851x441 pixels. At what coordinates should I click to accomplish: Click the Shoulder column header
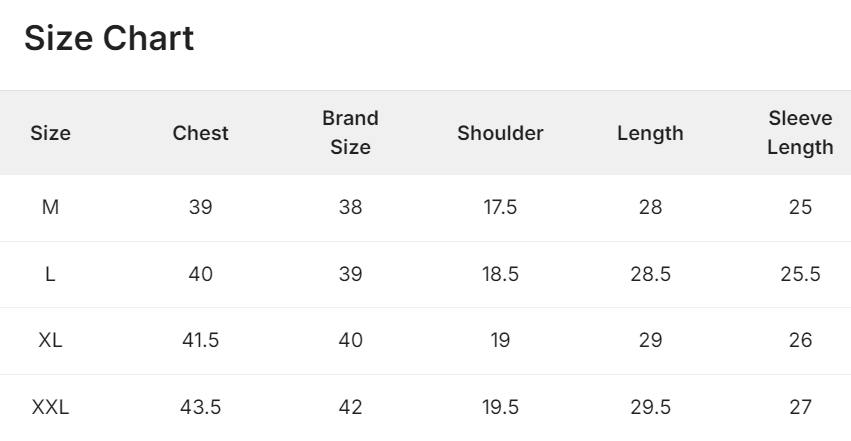pos(500,133)
